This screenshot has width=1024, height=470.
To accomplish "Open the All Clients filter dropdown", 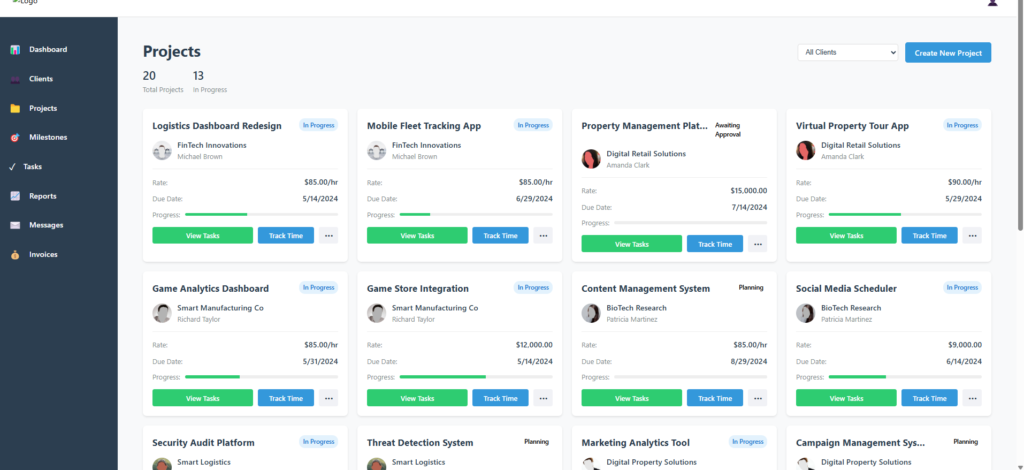I will pos(847,52).
